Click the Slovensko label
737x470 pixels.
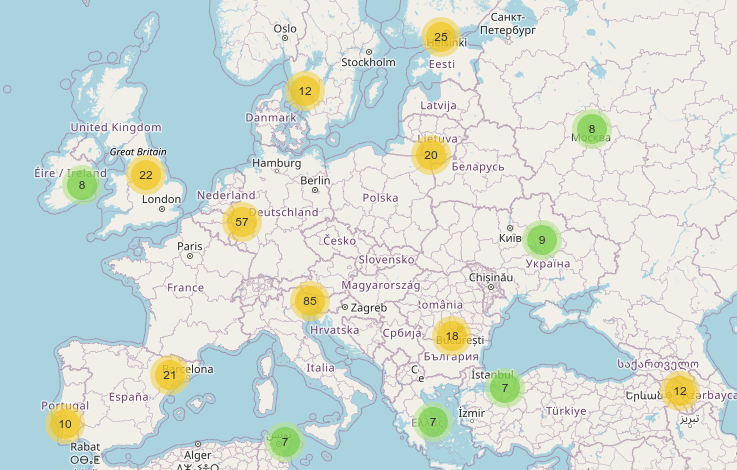coord(386,259)
